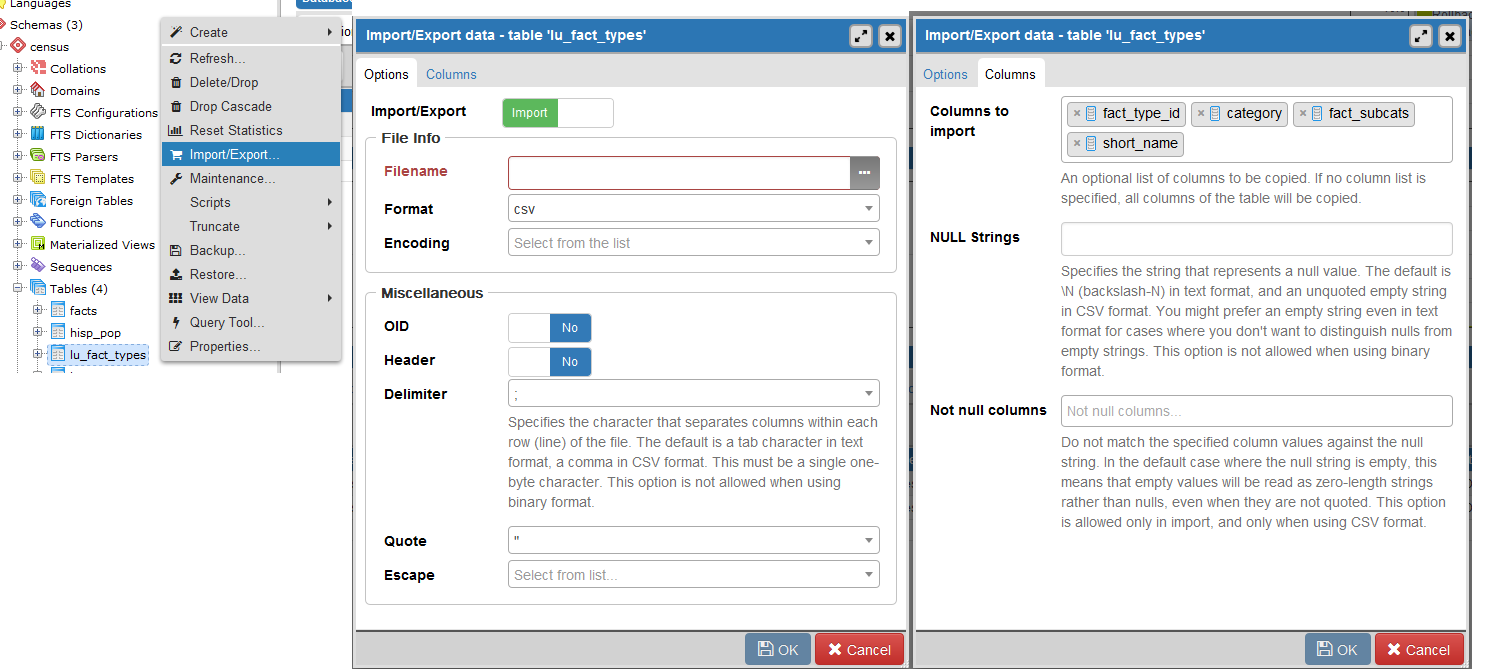Maximize the Options Import/Export dialog
The width and height of the screenshot is (1500, 669).
click(x=860, y=36)
